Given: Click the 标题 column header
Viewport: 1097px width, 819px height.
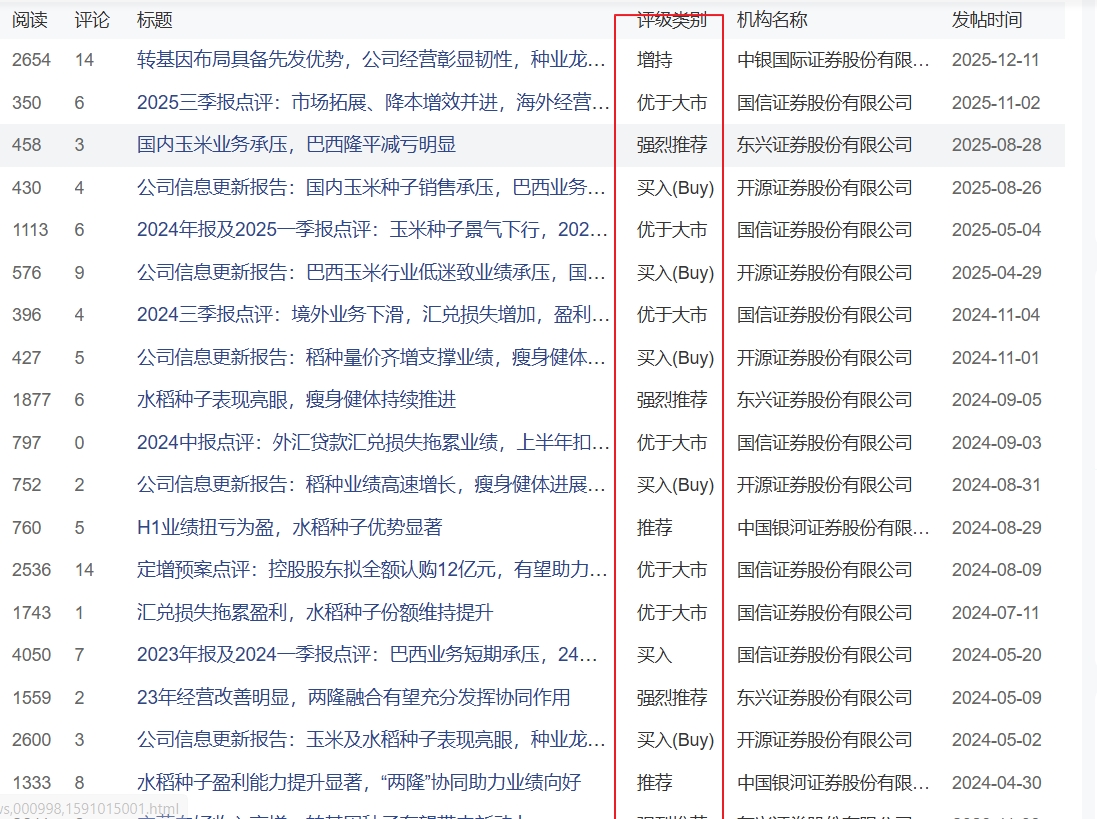Looking at the screenshot, I should pyautogui.click(x=155, y=20).
